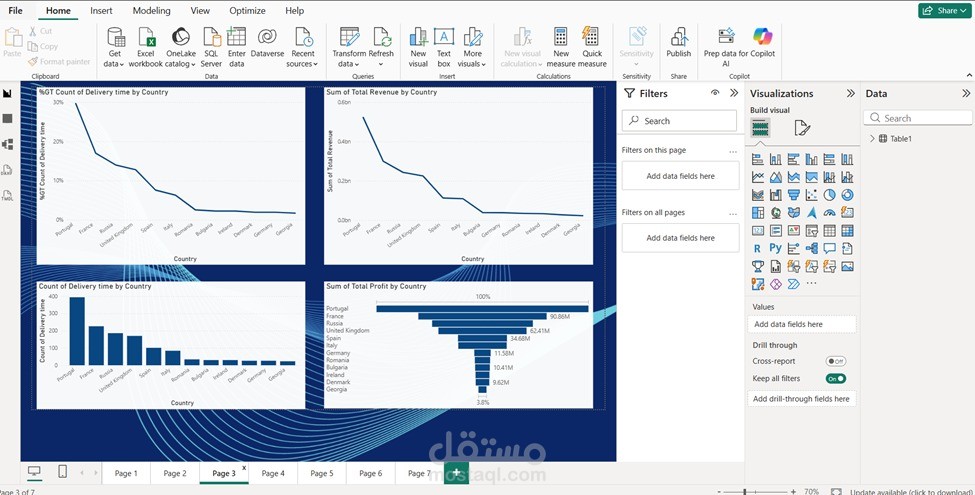
Task: Collapse the Visualizations pane
Action: pyautogui.click(x=851, y=93)
